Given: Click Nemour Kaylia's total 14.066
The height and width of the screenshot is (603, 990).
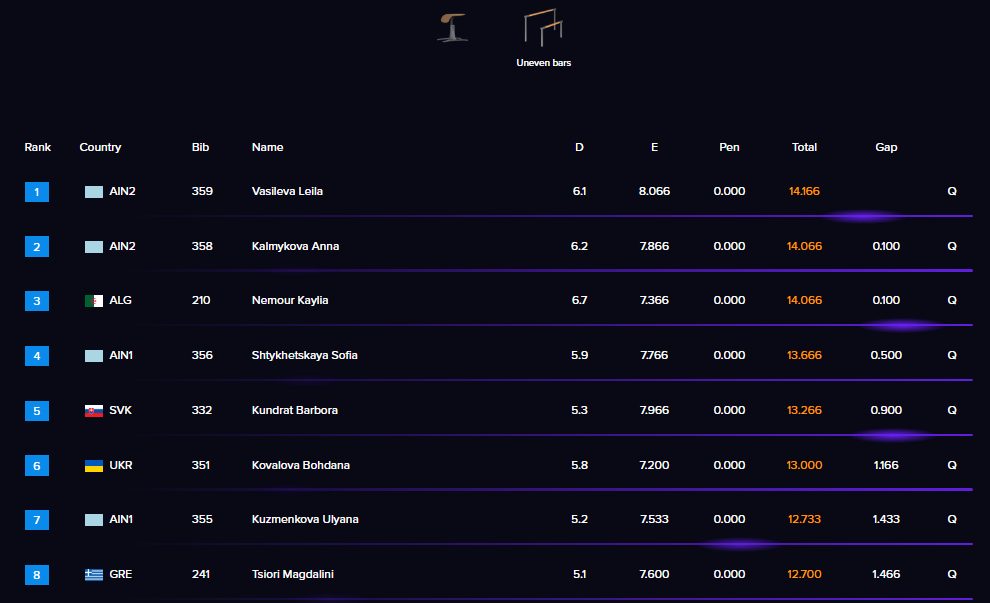Looking at the screenshot, I should (x=804, y=301).
